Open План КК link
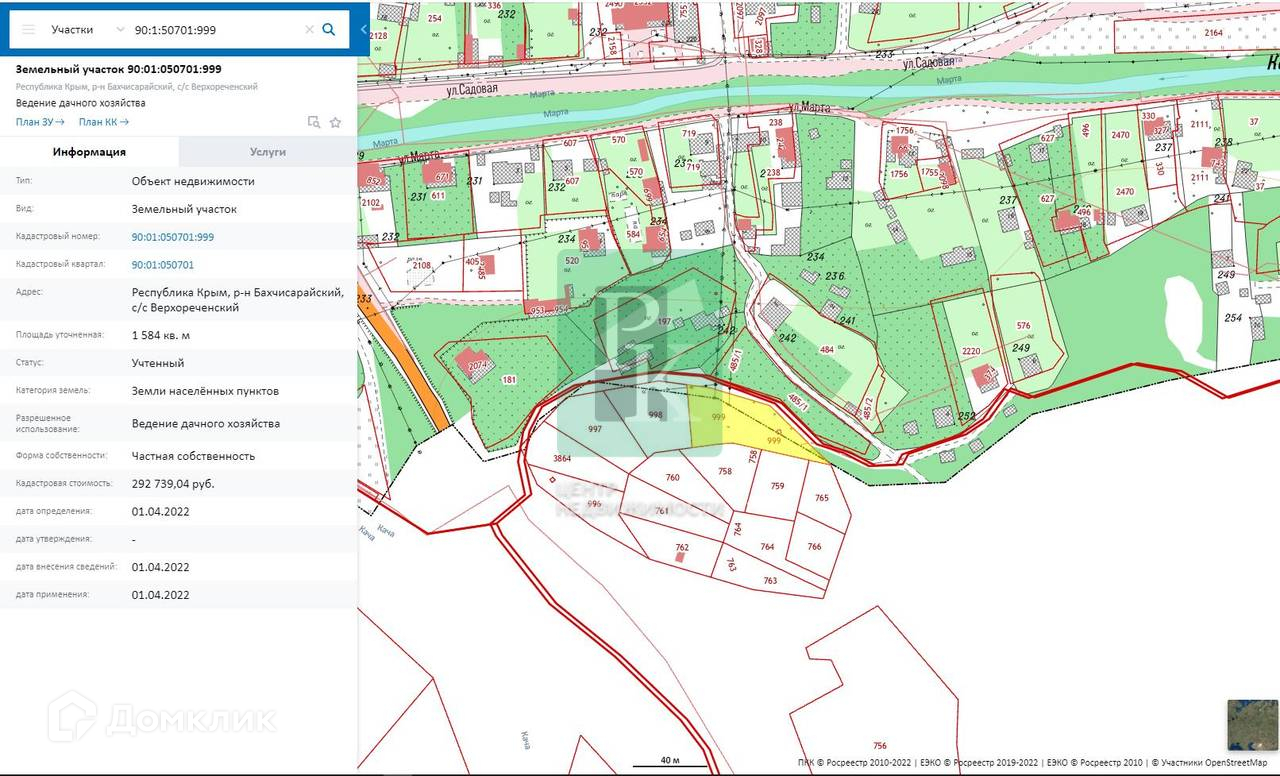This screenshot has width=1280, height=776. click(104, 122)
